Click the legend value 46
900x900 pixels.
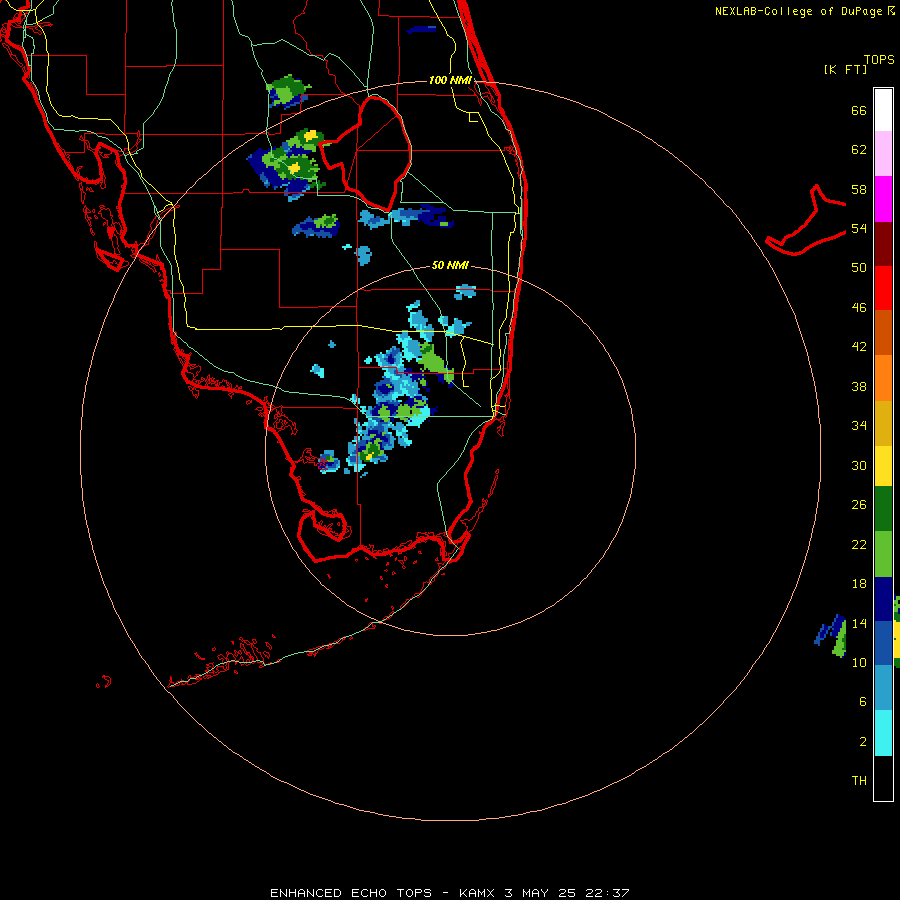coord(859,308)
